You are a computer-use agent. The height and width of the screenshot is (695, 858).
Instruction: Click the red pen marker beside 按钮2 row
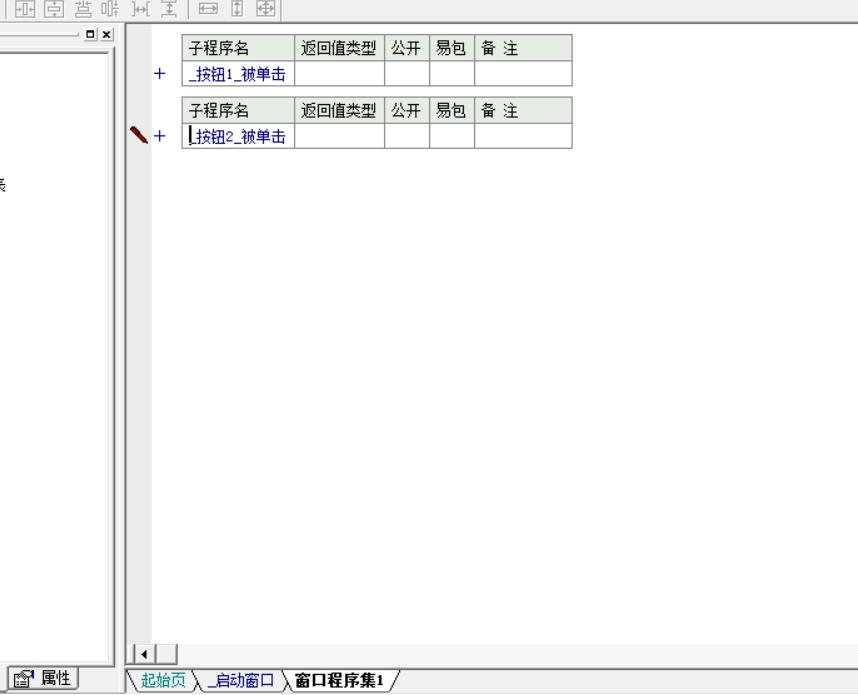[139, 135]
